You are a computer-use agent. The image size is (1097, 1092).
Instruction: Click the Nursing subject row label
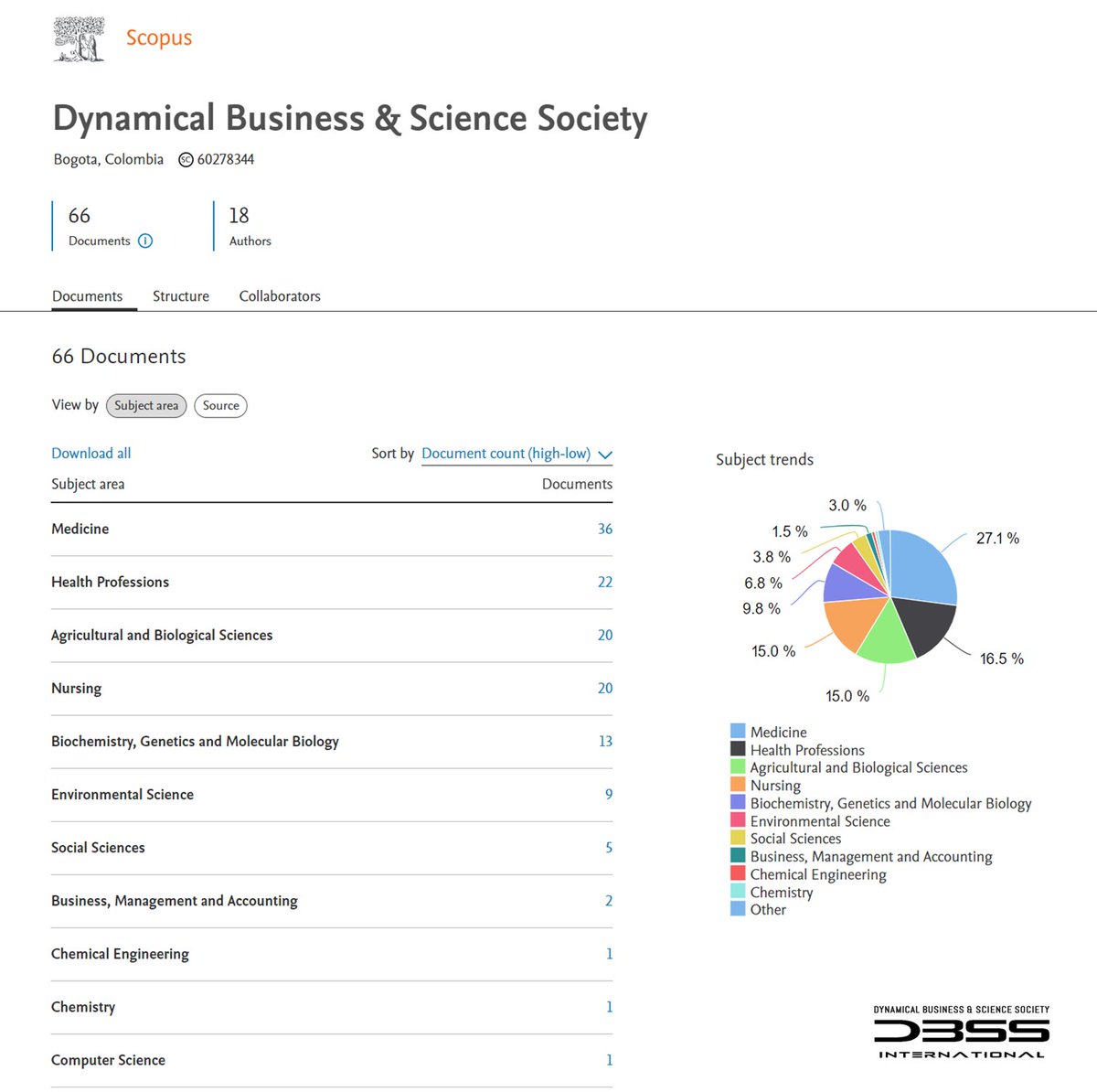76,689
